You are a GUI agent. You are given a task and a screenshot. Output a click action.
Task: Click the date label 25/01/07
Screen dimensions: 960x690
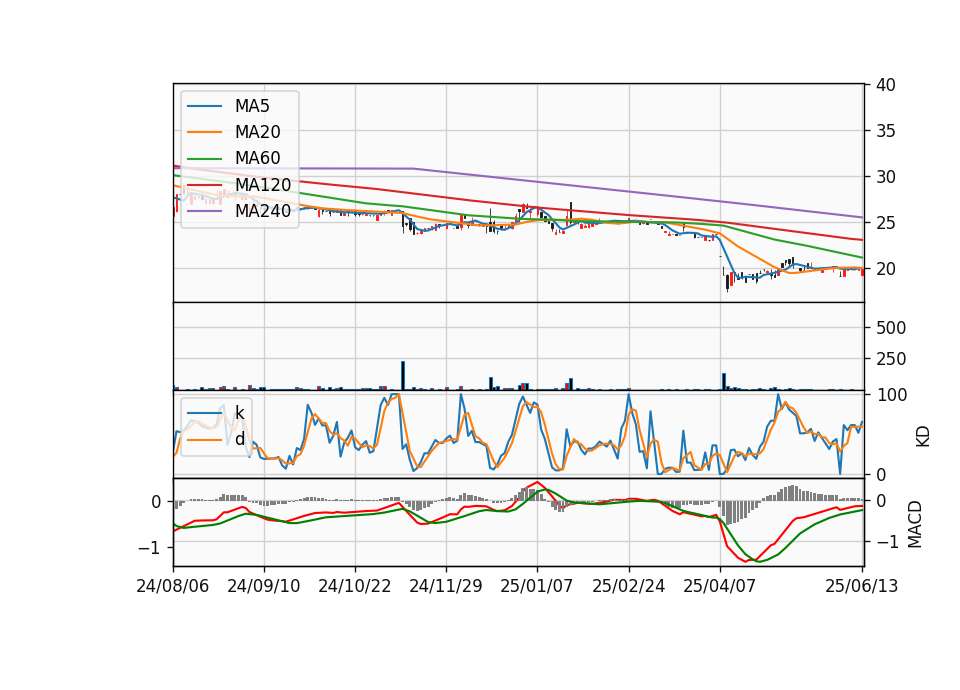[537, 586]
